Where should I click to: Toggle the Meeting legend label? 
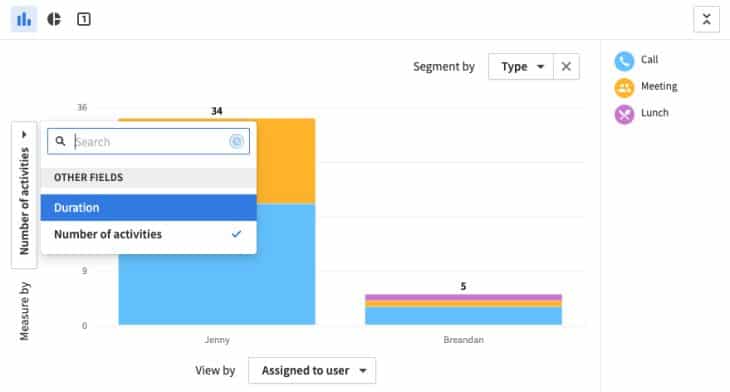(x=659, y=87)
